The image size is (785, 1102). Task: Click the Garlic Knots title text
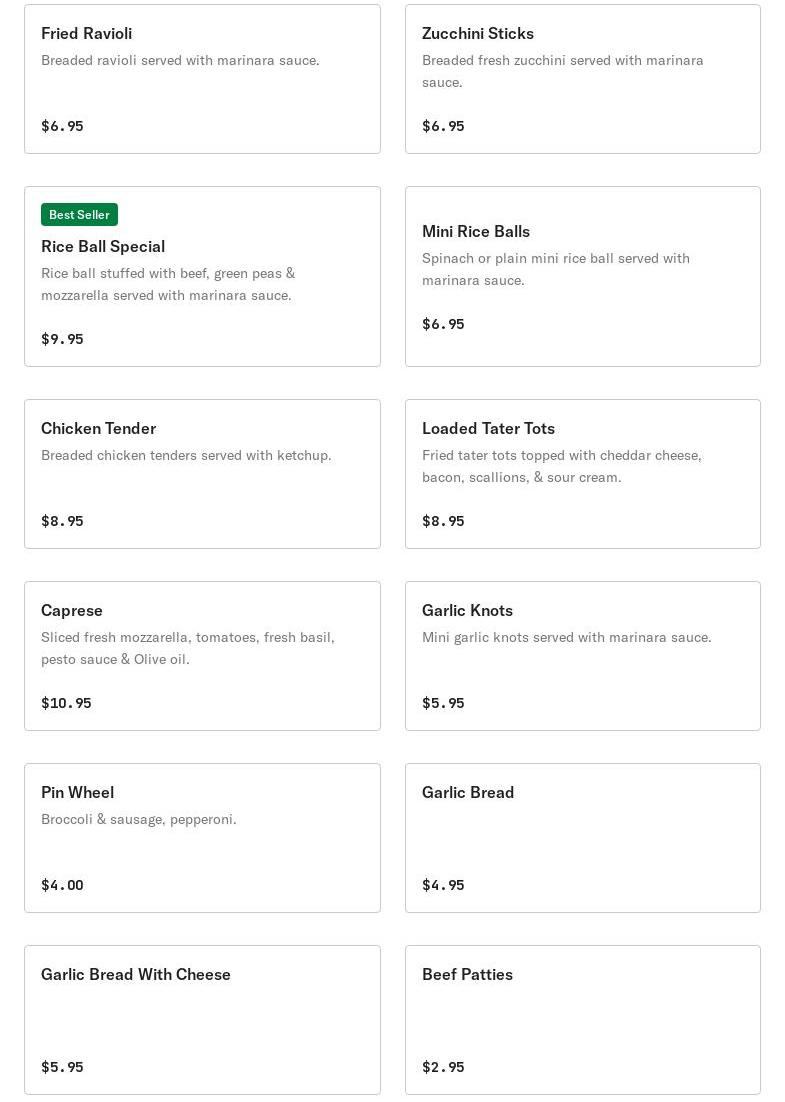pos(467,610)
